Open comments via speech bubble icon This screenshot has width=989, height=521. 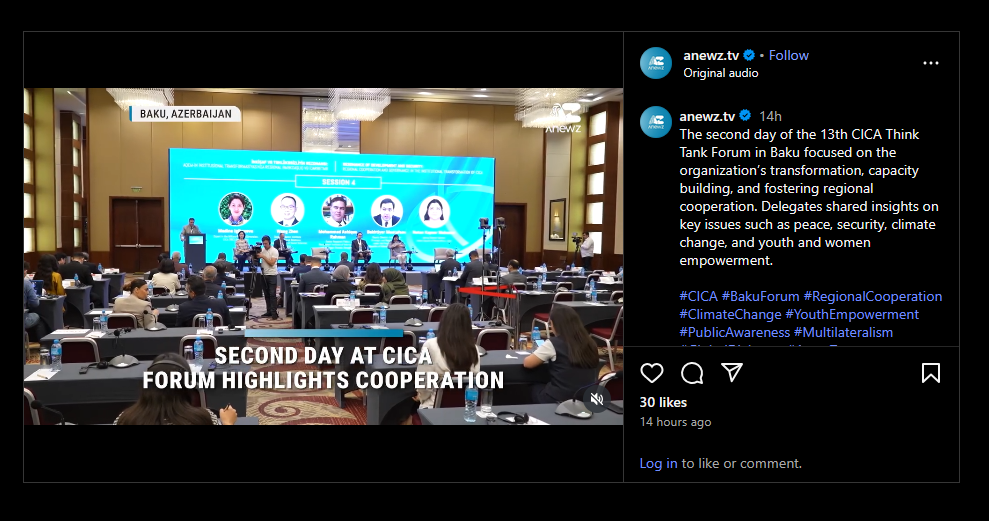point(692,373)
